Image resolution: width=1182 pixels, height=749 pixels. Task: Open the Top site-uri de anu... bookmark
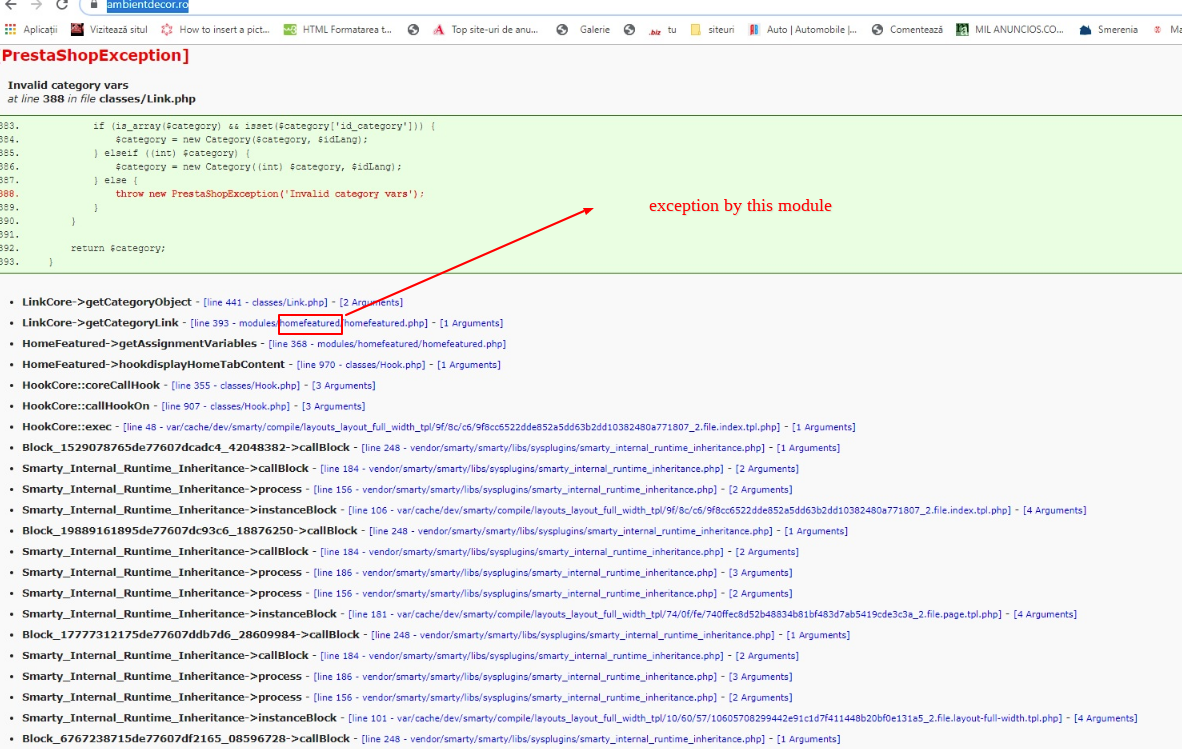coord(485,29)
